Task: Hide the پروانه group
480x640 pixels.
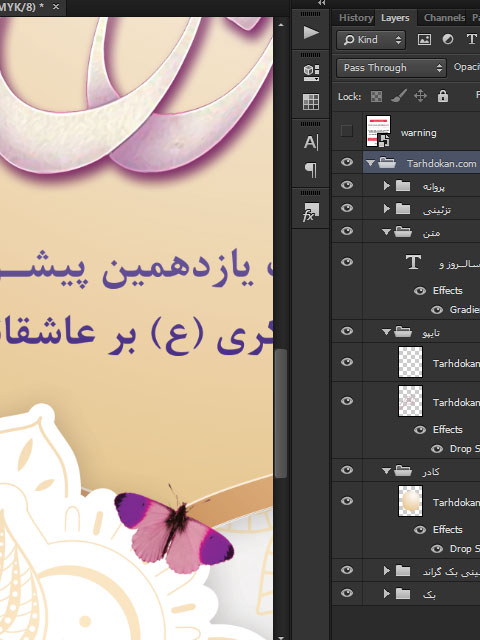Action: tap(347, 185)
